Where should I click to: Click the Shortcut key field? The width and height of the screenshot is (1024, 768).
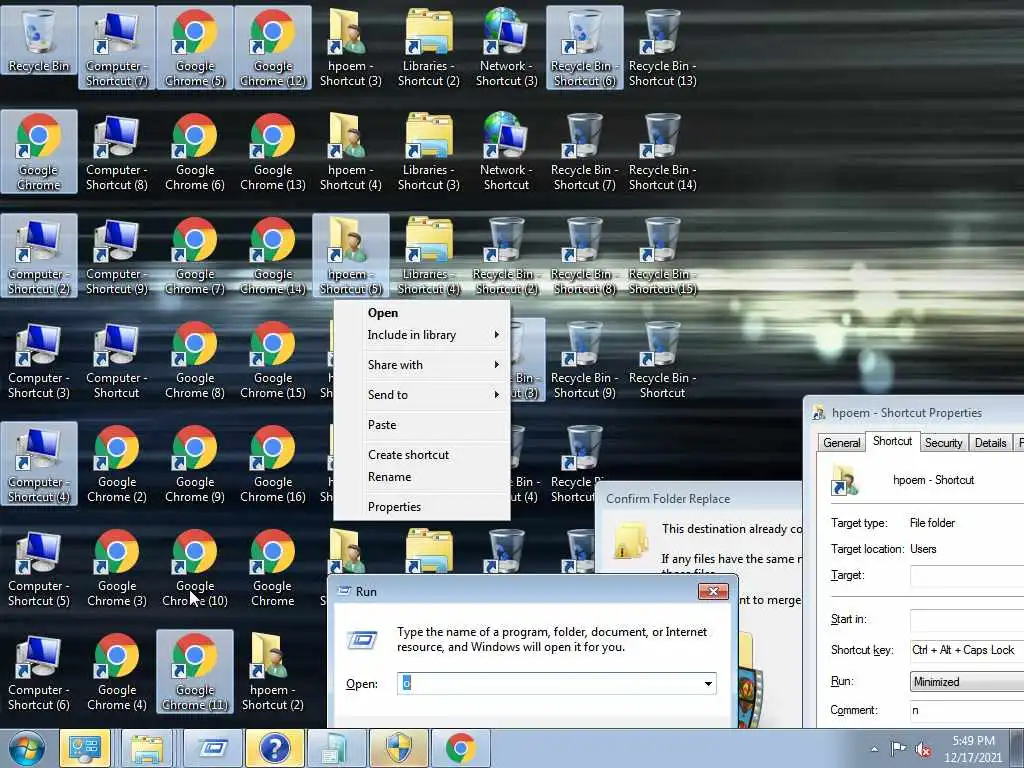[967, 650]
